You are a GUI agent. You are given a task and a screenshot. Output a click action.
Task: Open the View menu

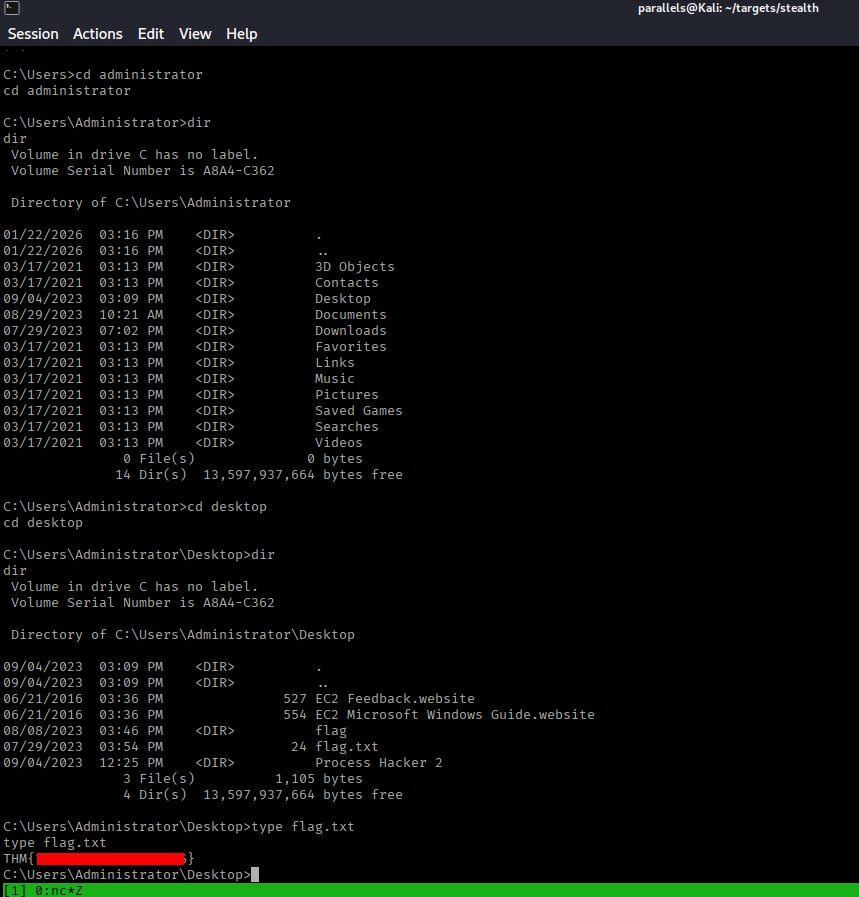point(195,34)
